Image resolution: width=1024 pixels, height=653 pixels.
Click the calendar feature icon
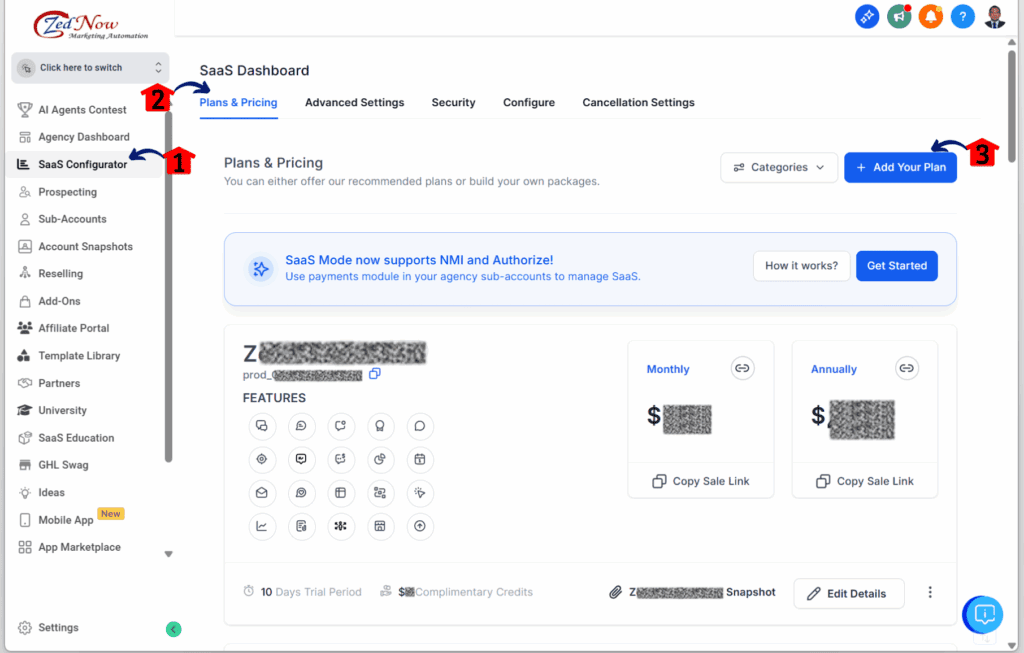coord(420,459)
